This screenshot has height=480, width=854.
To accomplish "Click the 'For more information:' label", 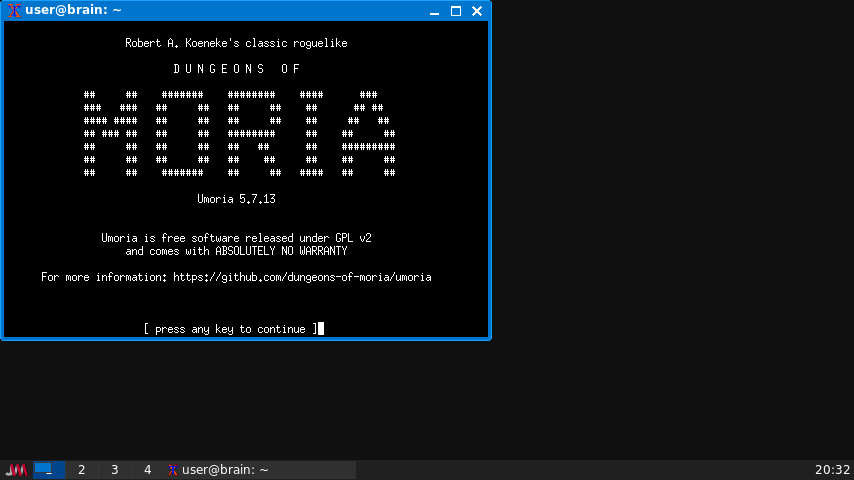I will click(104, 277).
